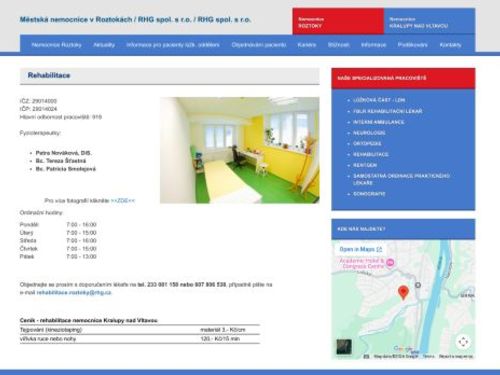Open Neurologie link in sidebar
This screenshot has height=375, width=500.
click(x=369, y=133)
